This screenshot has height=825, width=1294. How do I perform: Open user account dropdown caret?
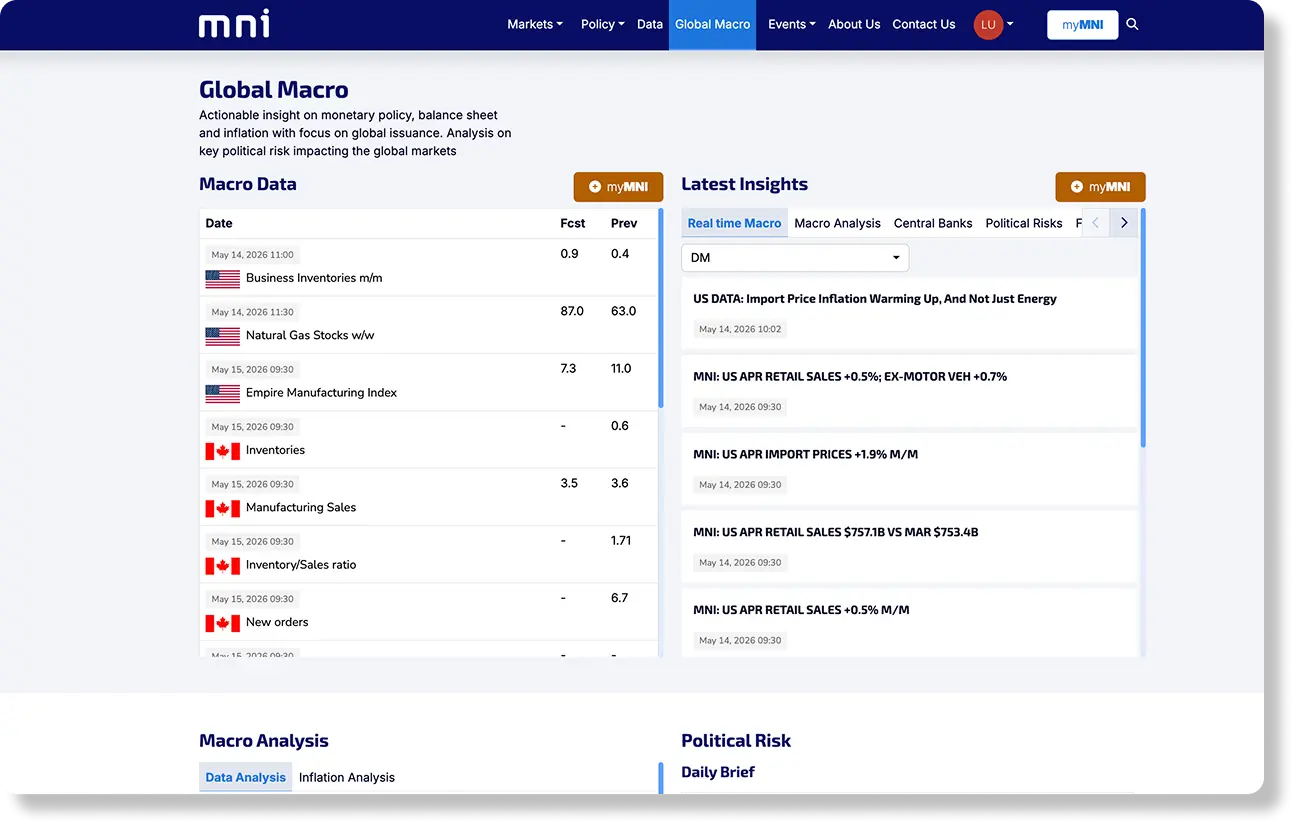(1010, 24)
